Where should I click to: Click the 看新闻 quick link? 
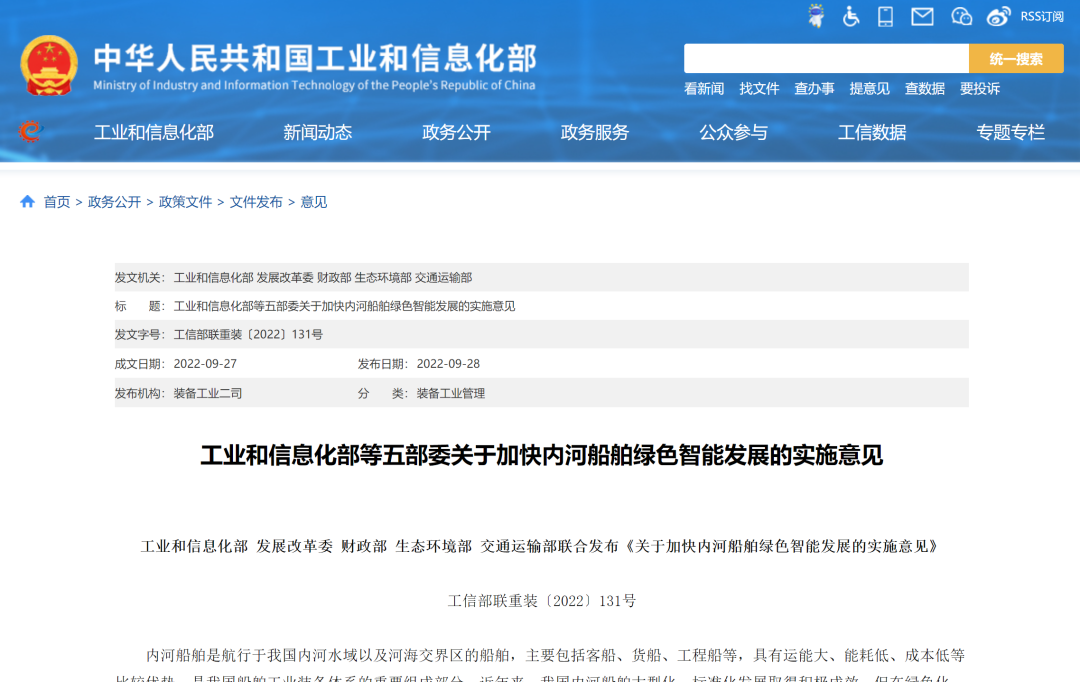704,89
